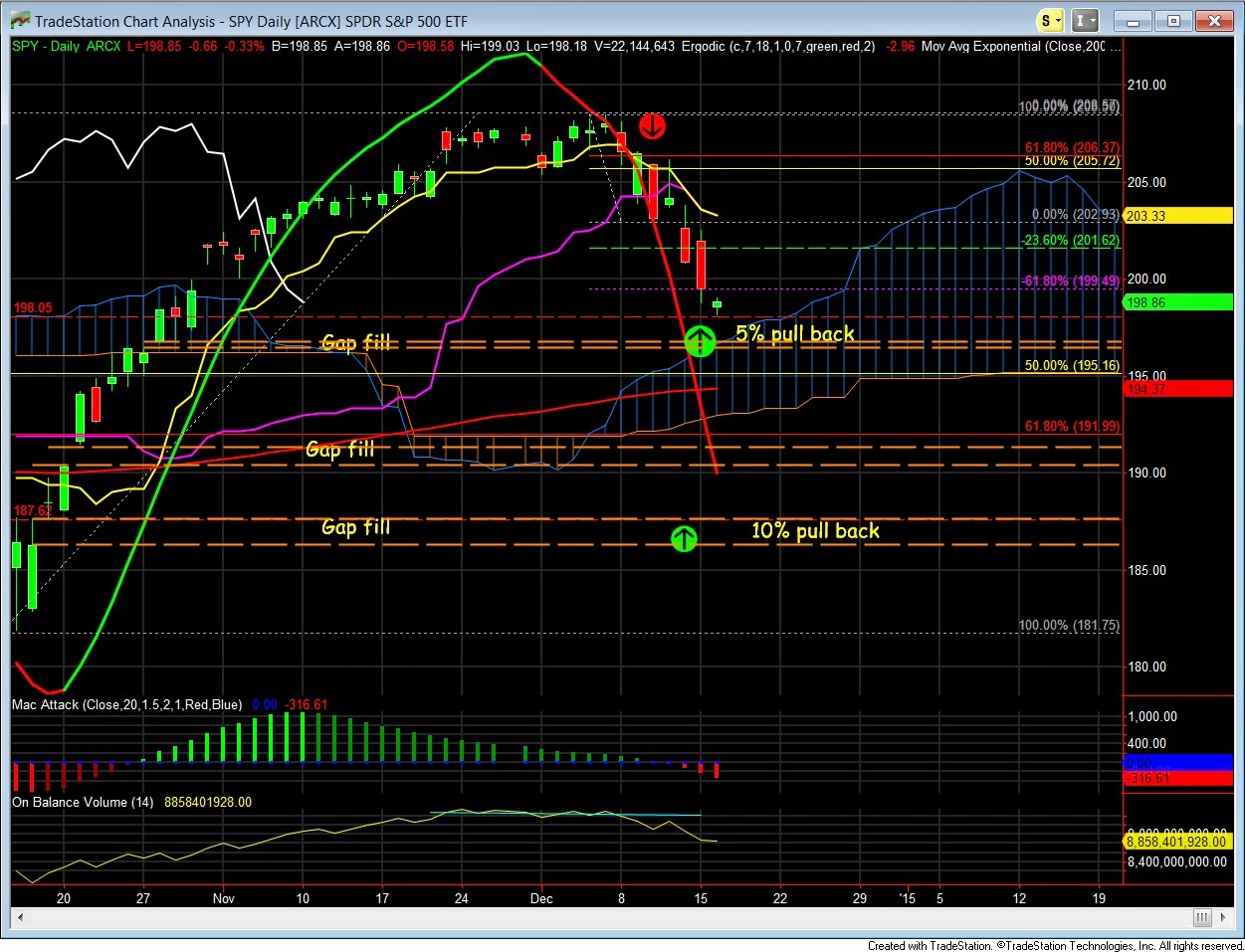This screenshot has width=1245, height=952.
Task: Open the gray I interval link dropdown
Action: click(1086, 21)
